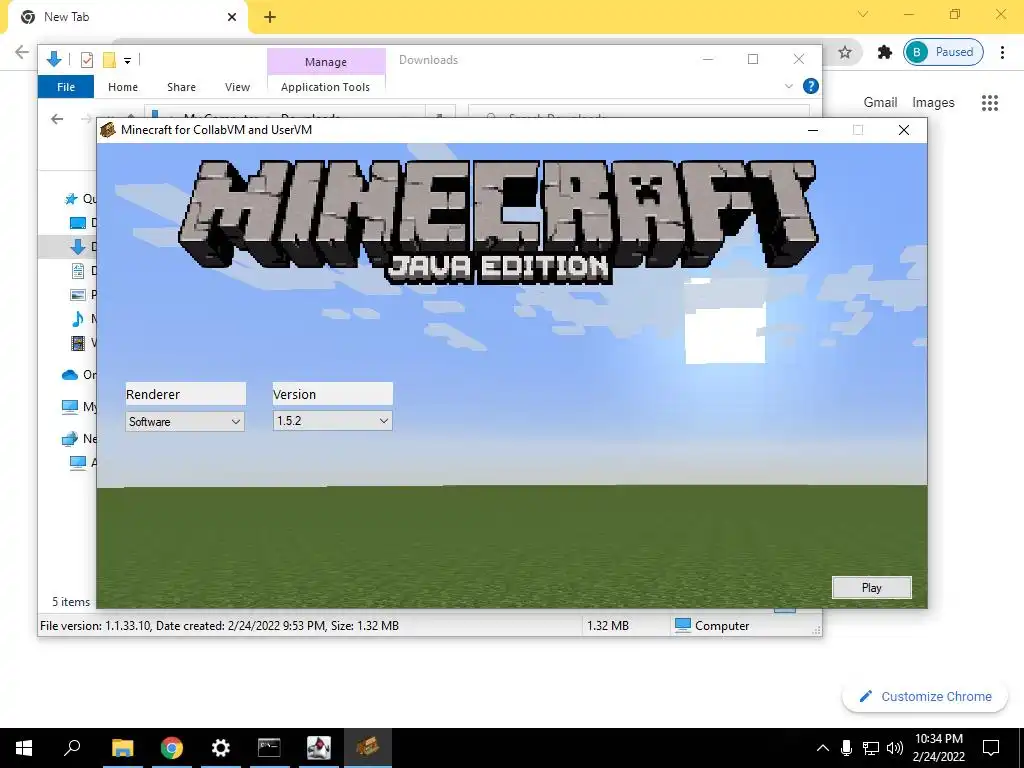Open Chrome from the taskbar
This screenshot has width=1024, height=768.
[x=172, y=748]
